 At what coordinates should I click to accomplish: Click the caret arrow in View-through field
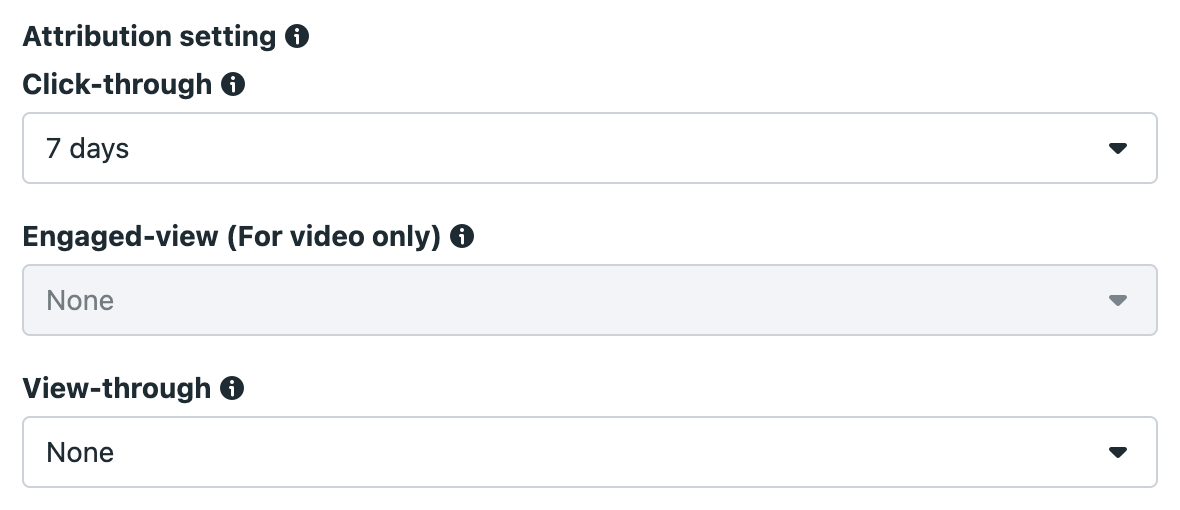(x=1118, y=453)
